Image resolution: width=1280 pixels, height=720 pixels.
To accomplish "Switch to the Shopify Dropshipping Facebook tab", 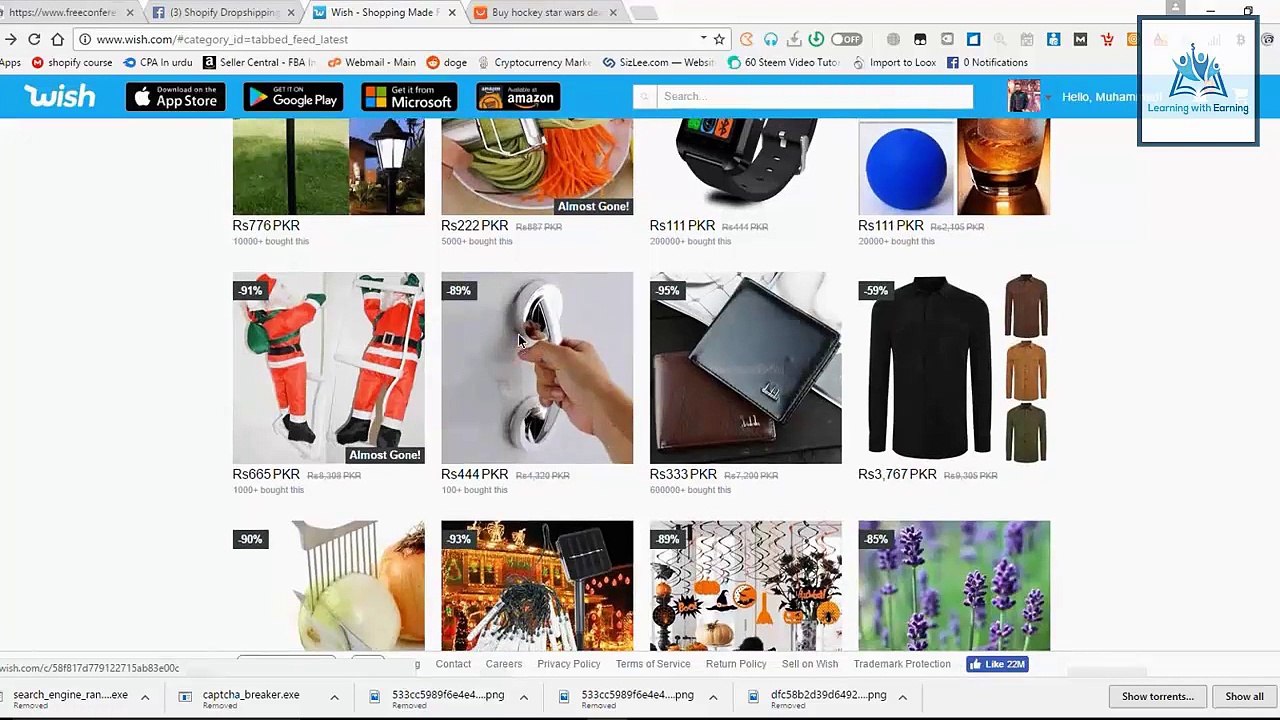I will (225, 12).
